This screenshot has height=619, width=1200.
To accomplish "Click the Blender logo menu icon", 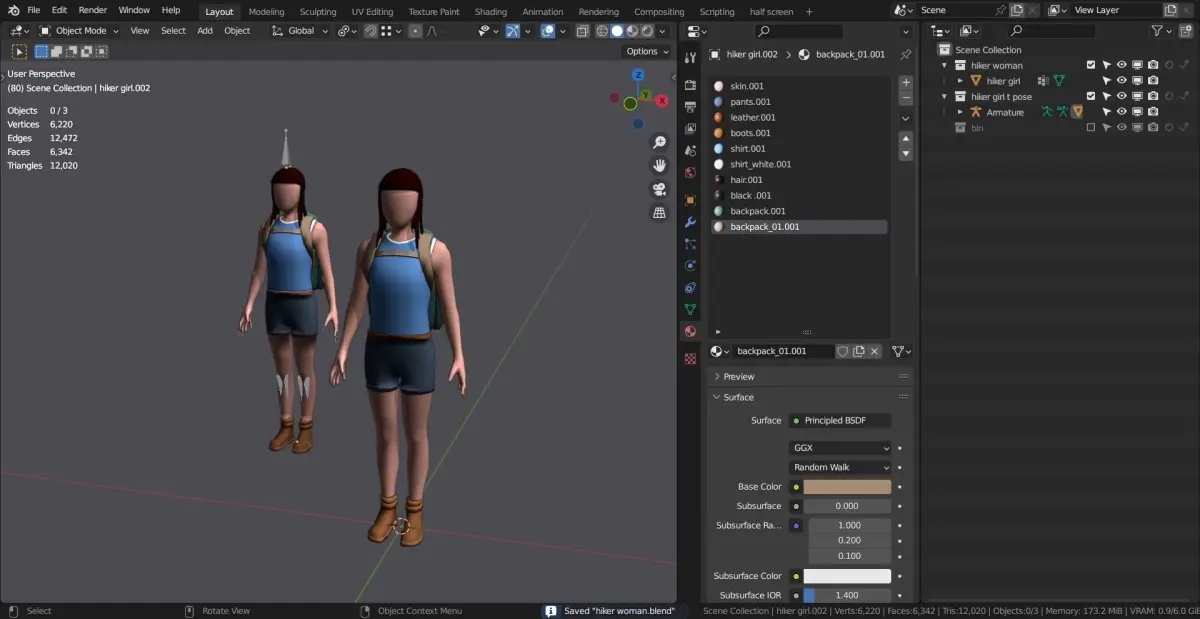I will tap(13, 10).
